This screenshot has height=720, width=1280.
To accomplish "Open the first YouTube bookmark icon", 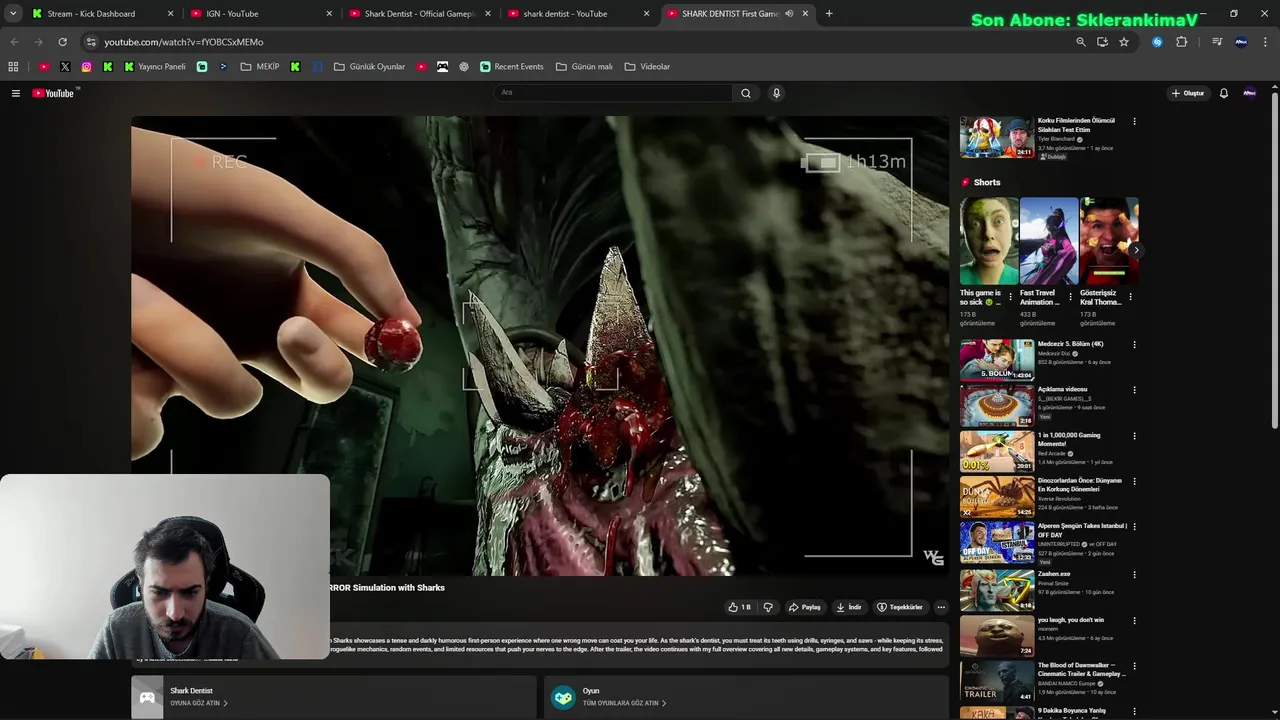I will (44, 67).
